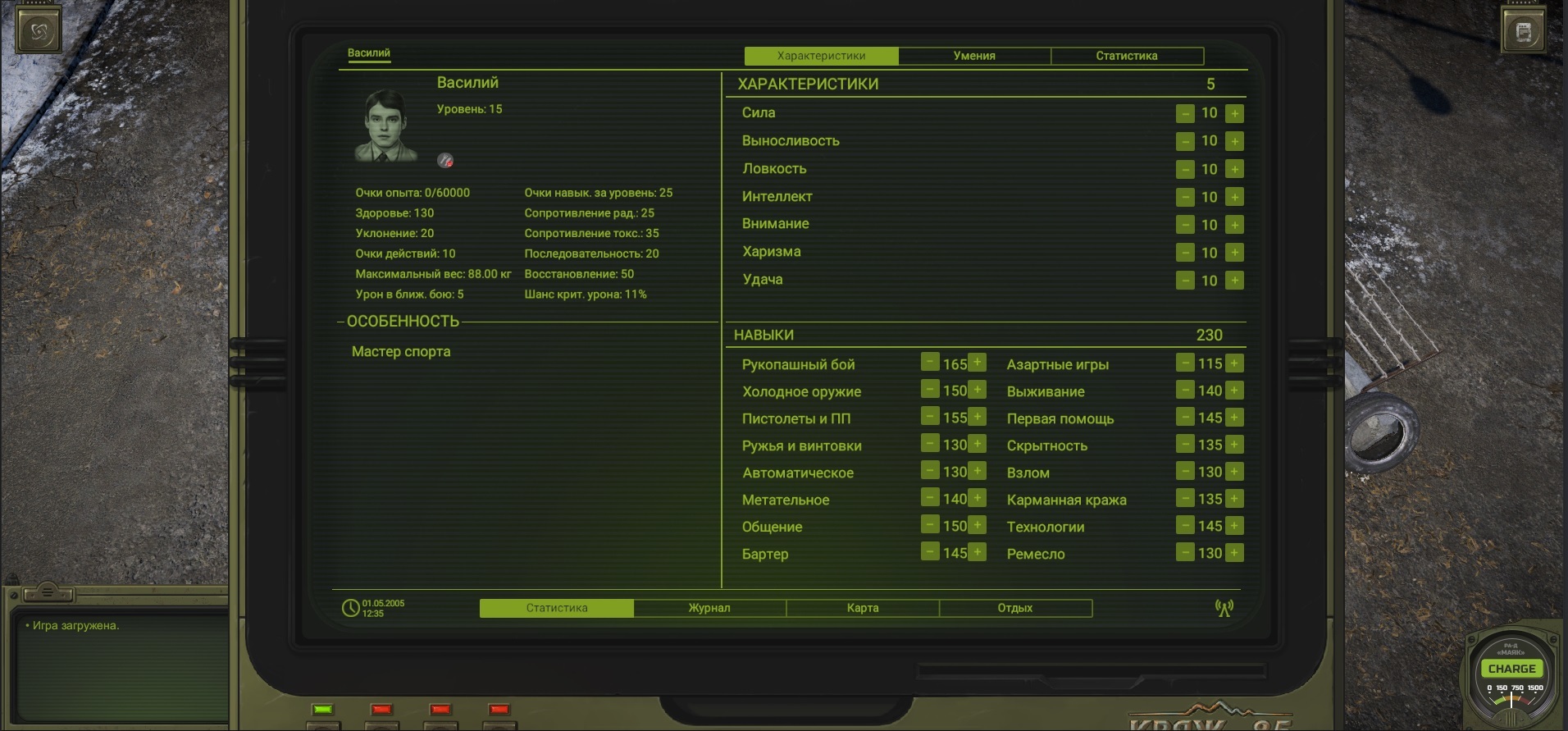Increase Холодное оружие skill
The image size is (1568, 731).
(x=977, y=390)
